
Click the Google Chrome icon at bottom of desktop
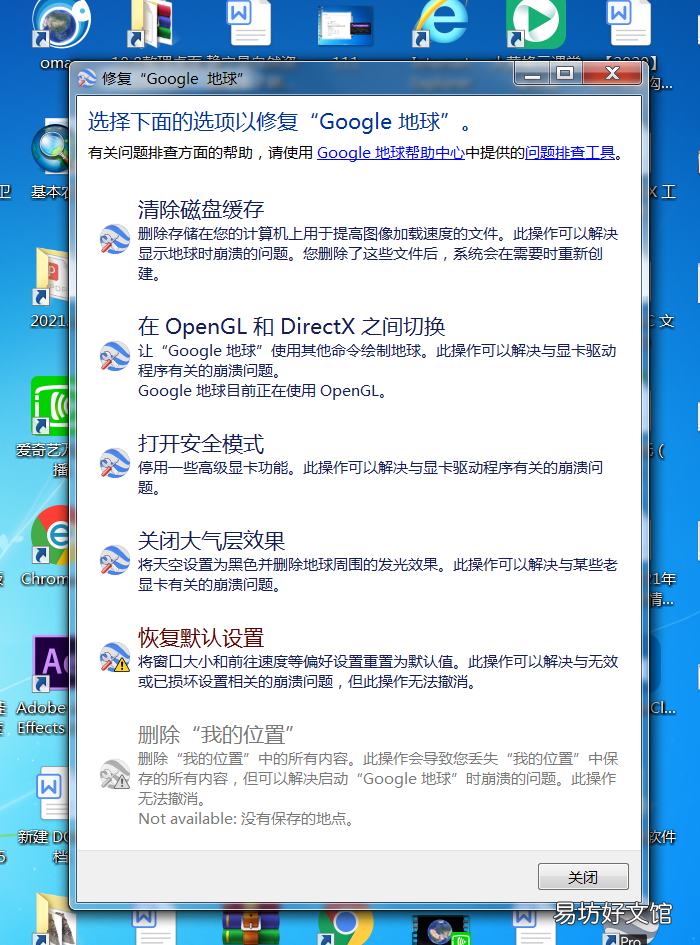[346, 926]
